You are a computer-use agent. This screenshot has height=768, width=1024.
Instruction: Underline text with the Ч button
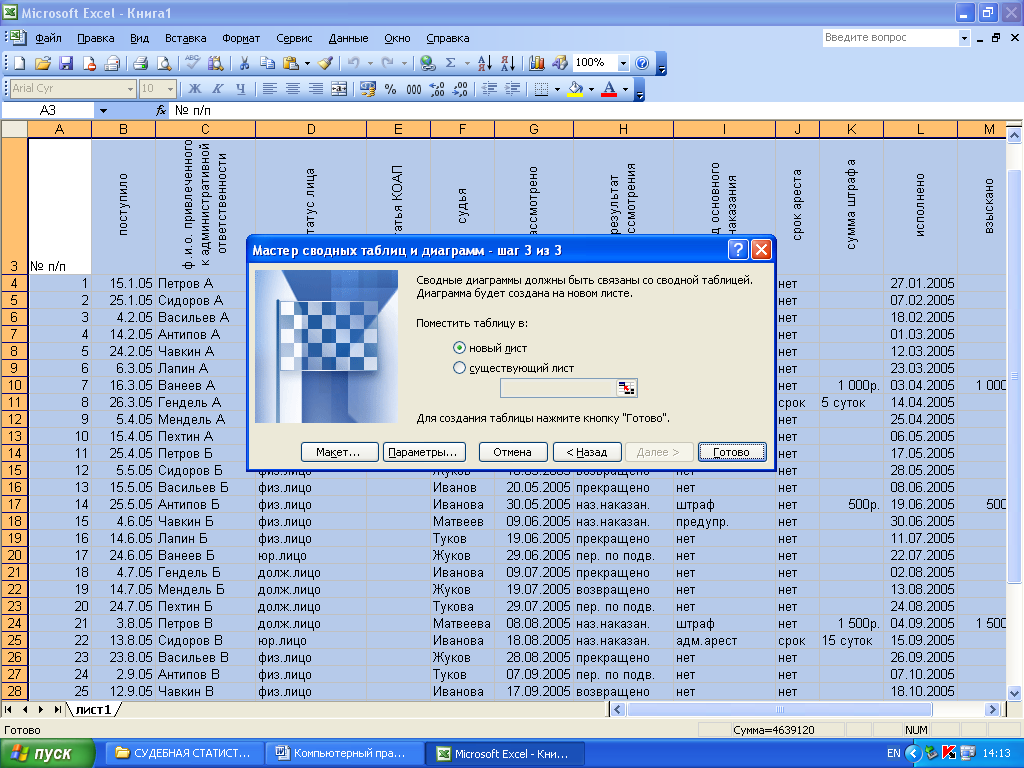click(x=240, y=88)
